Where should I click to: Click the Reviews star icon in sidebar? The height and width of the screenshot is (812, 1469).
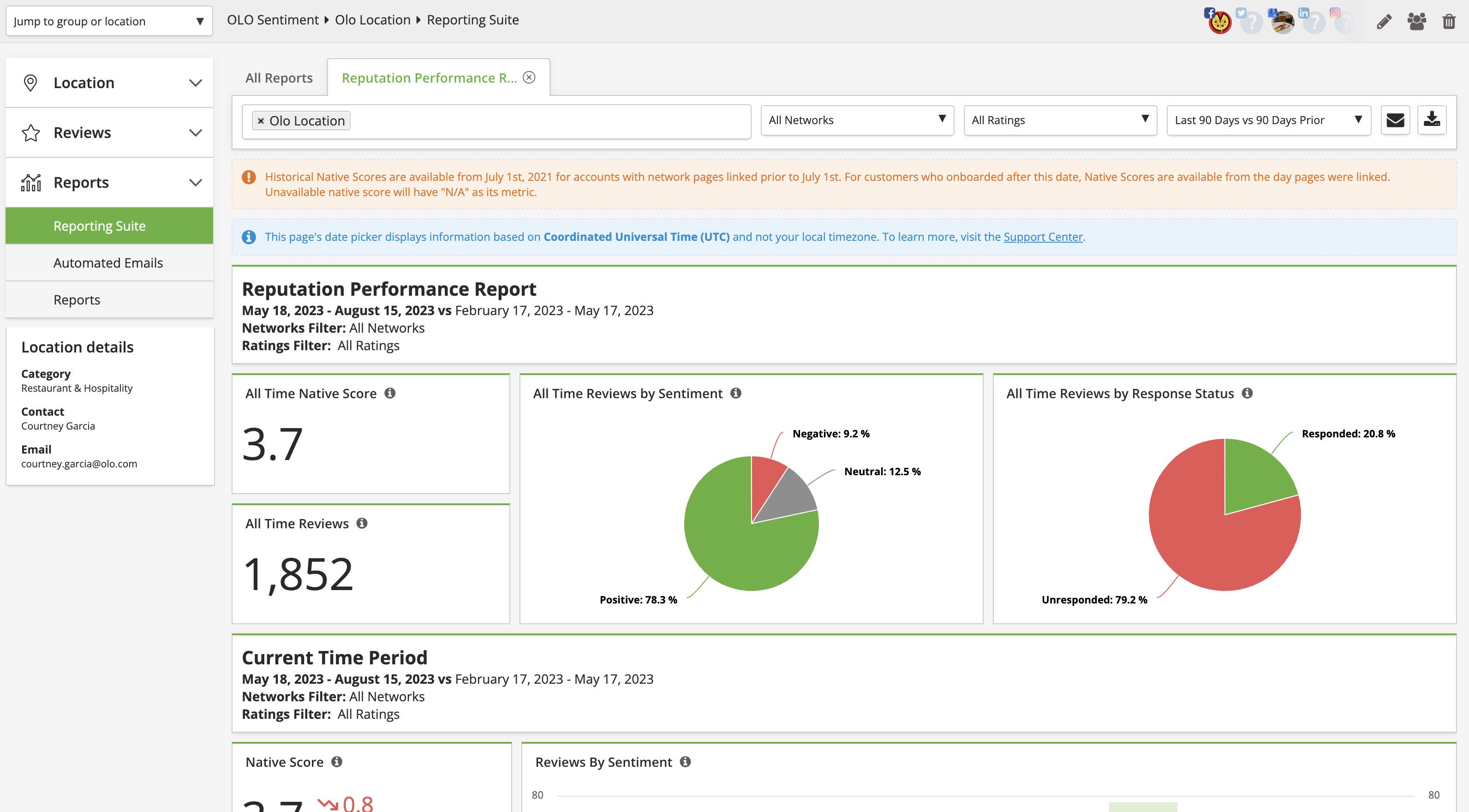tap(31, 133)
